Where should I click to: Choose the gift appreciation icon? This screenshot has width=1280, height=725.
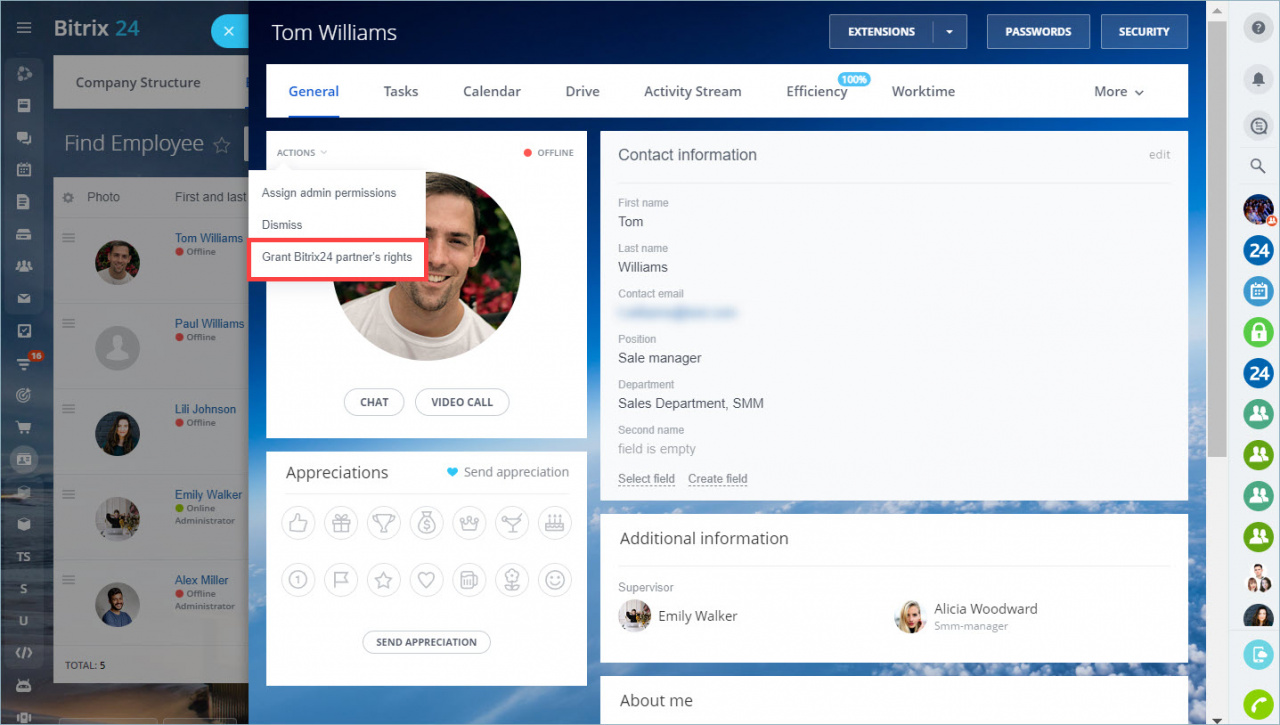click(x=341, y=522)
